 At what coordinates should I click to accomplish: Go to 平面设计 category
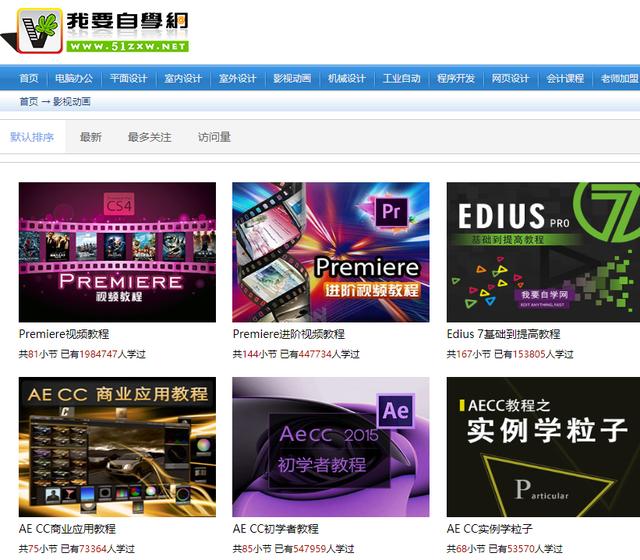pos(129,78)
